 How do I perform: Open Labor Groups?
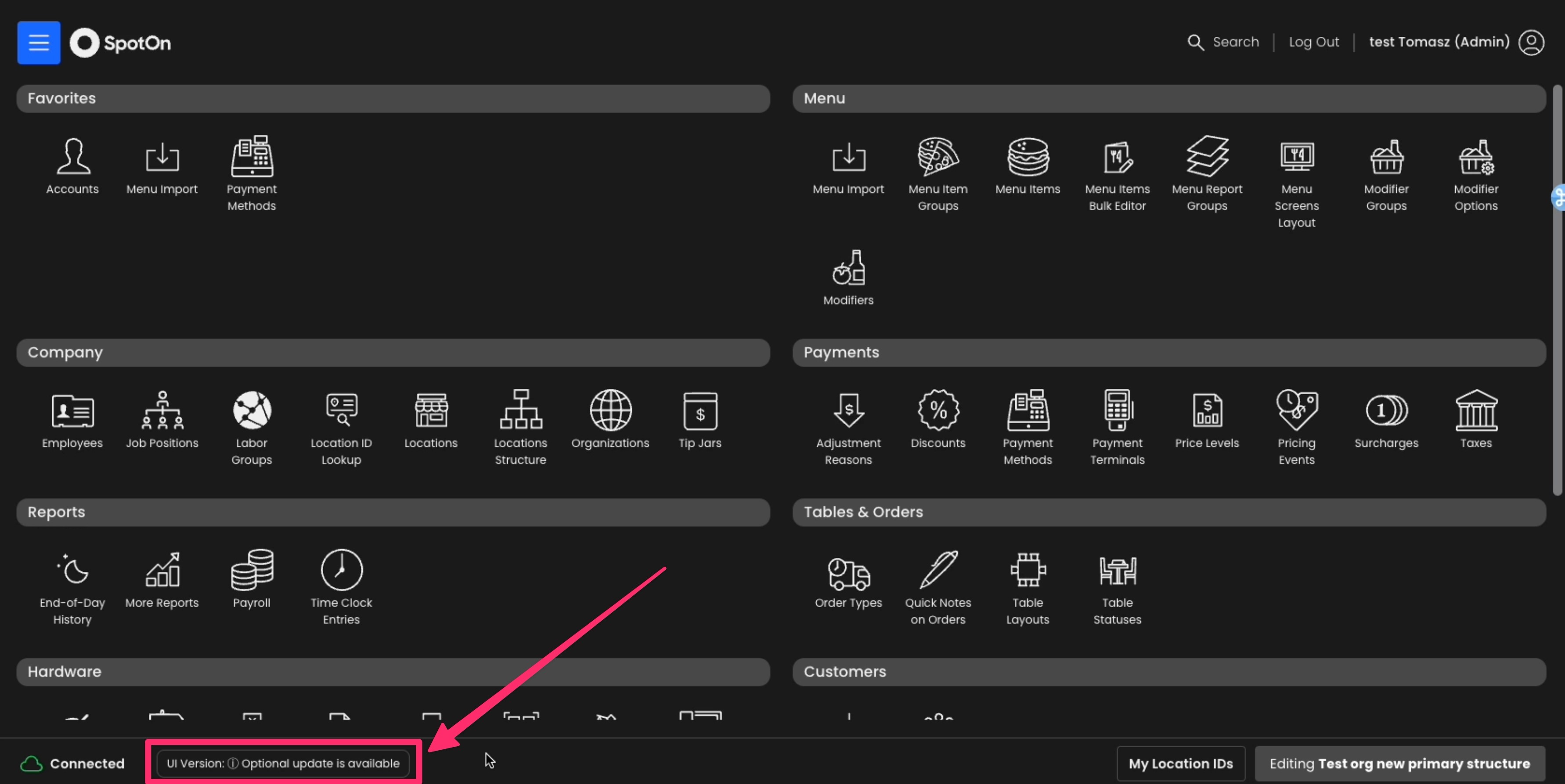click(x=252, y=428)
